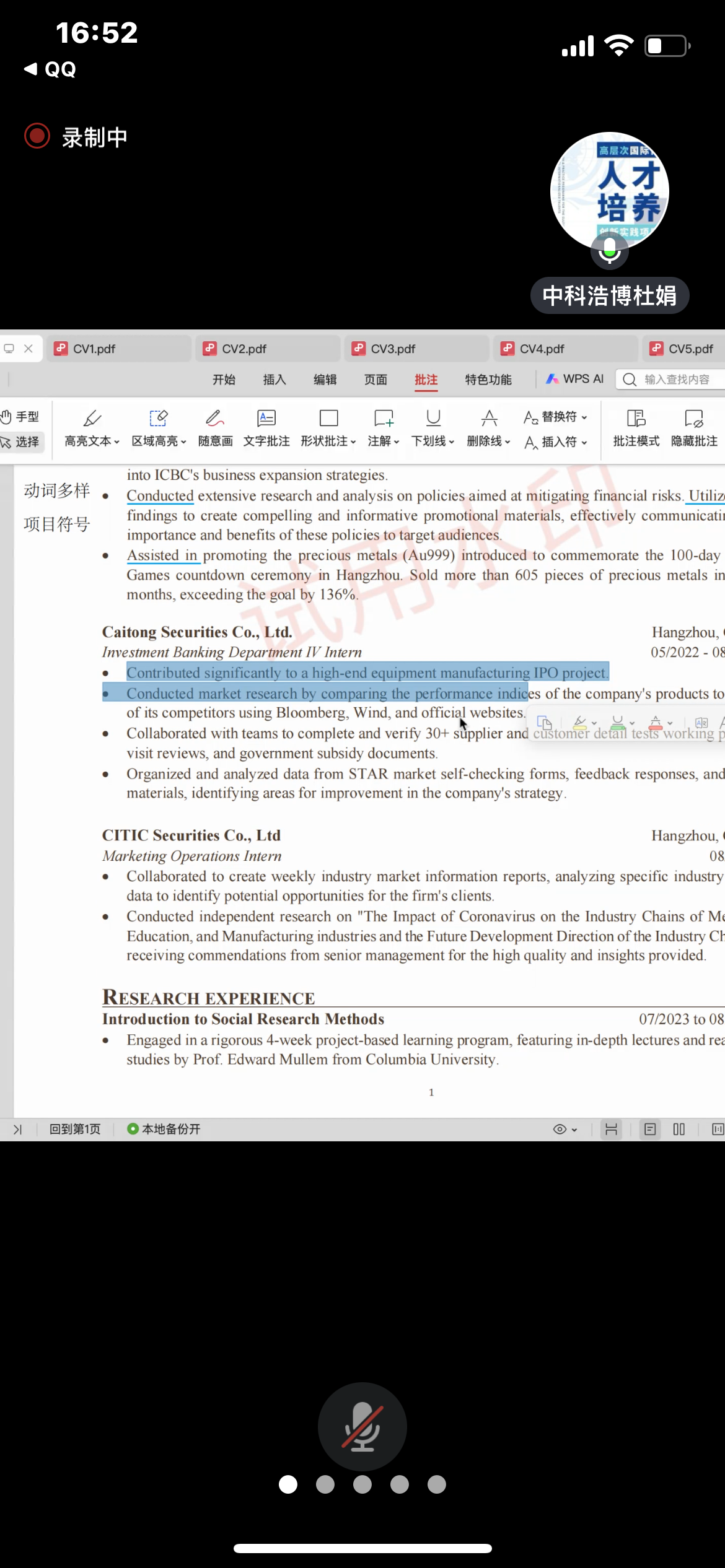The height and width of the screenshot is (1568, 725).
Task: Click the 注解 note icon
Action: coord(384,419)
